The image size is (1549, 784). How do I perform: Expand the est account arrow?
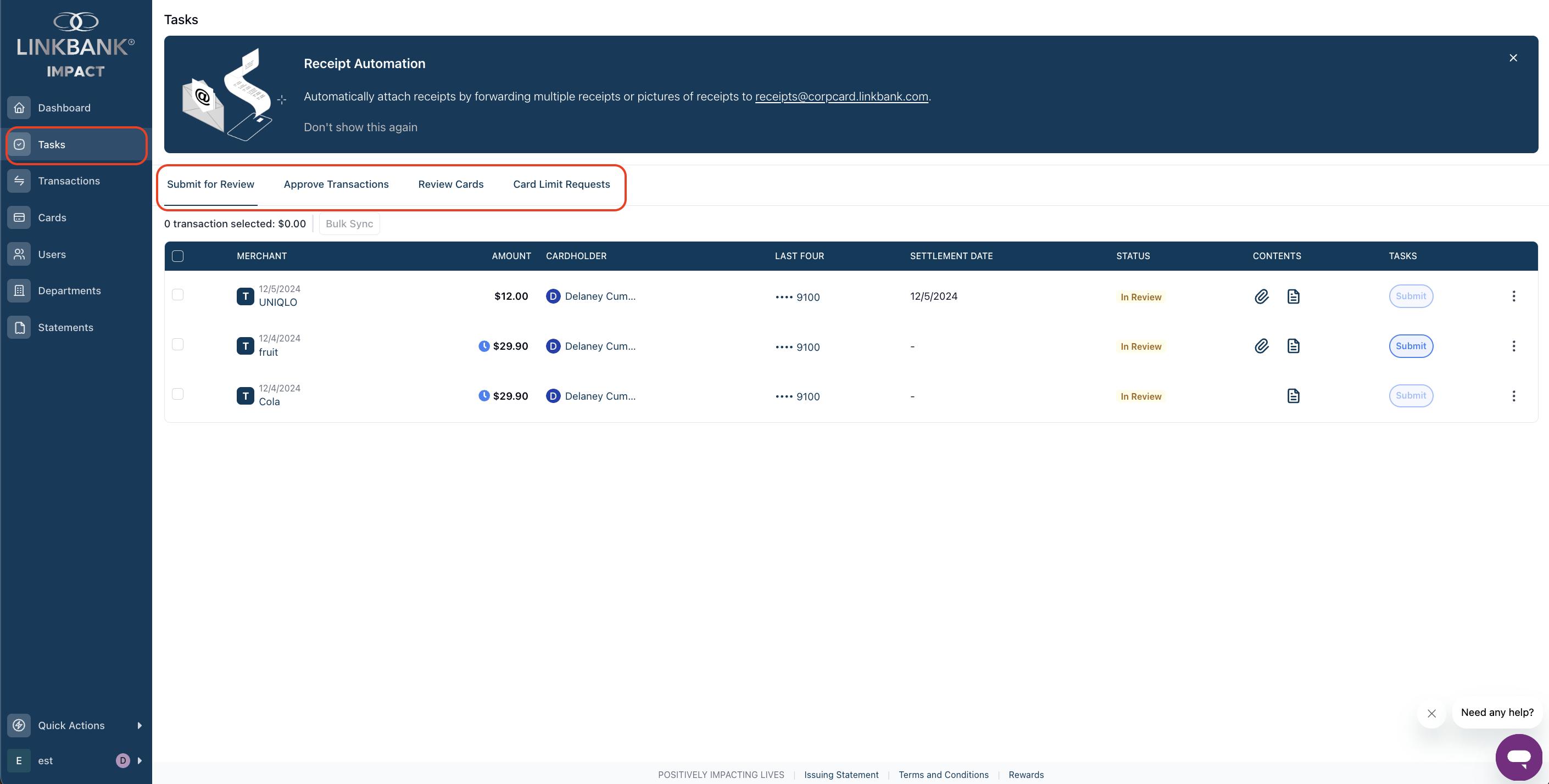[x=140, y=760]
